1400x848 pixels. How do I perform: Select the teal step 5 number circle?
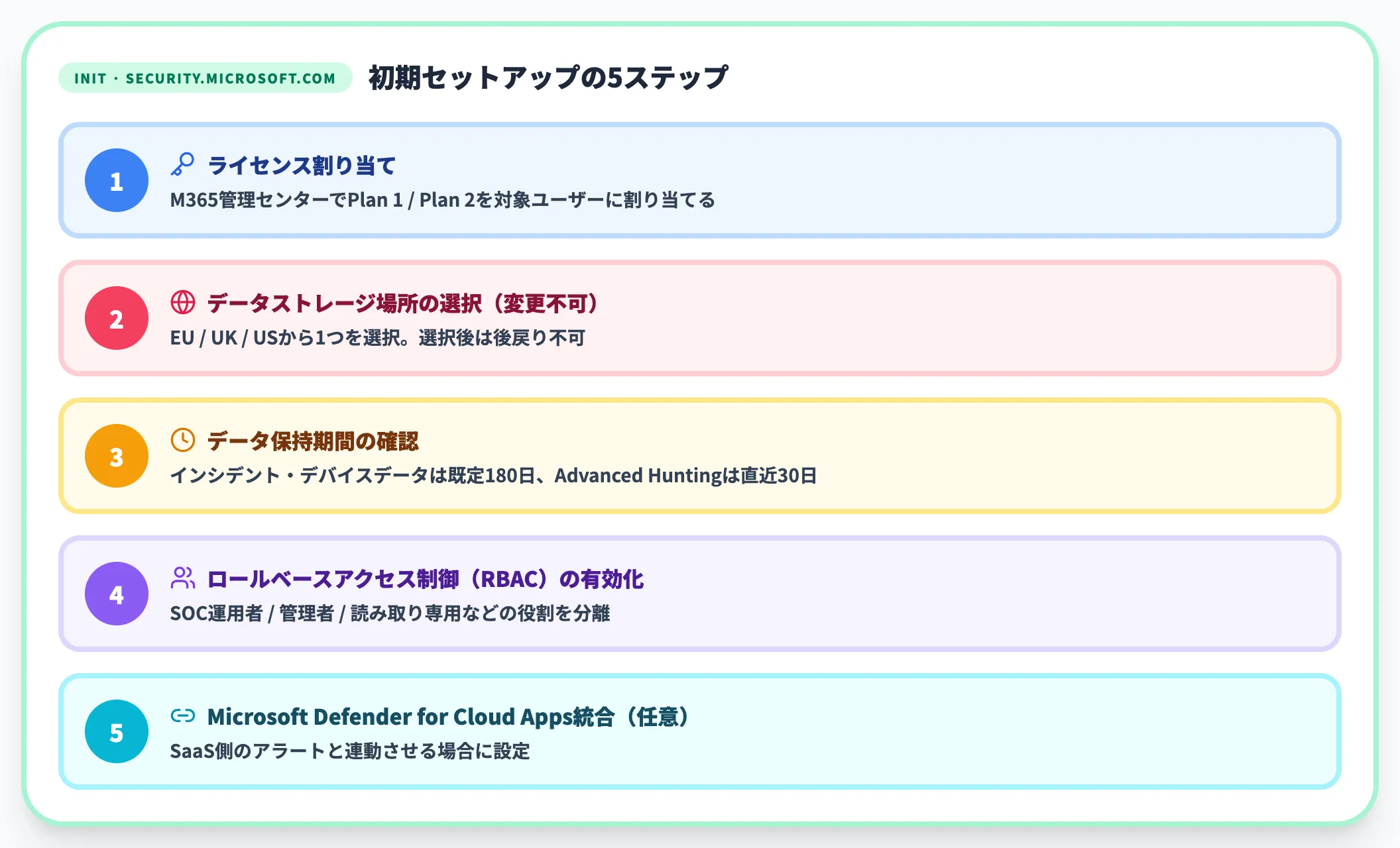117,731
